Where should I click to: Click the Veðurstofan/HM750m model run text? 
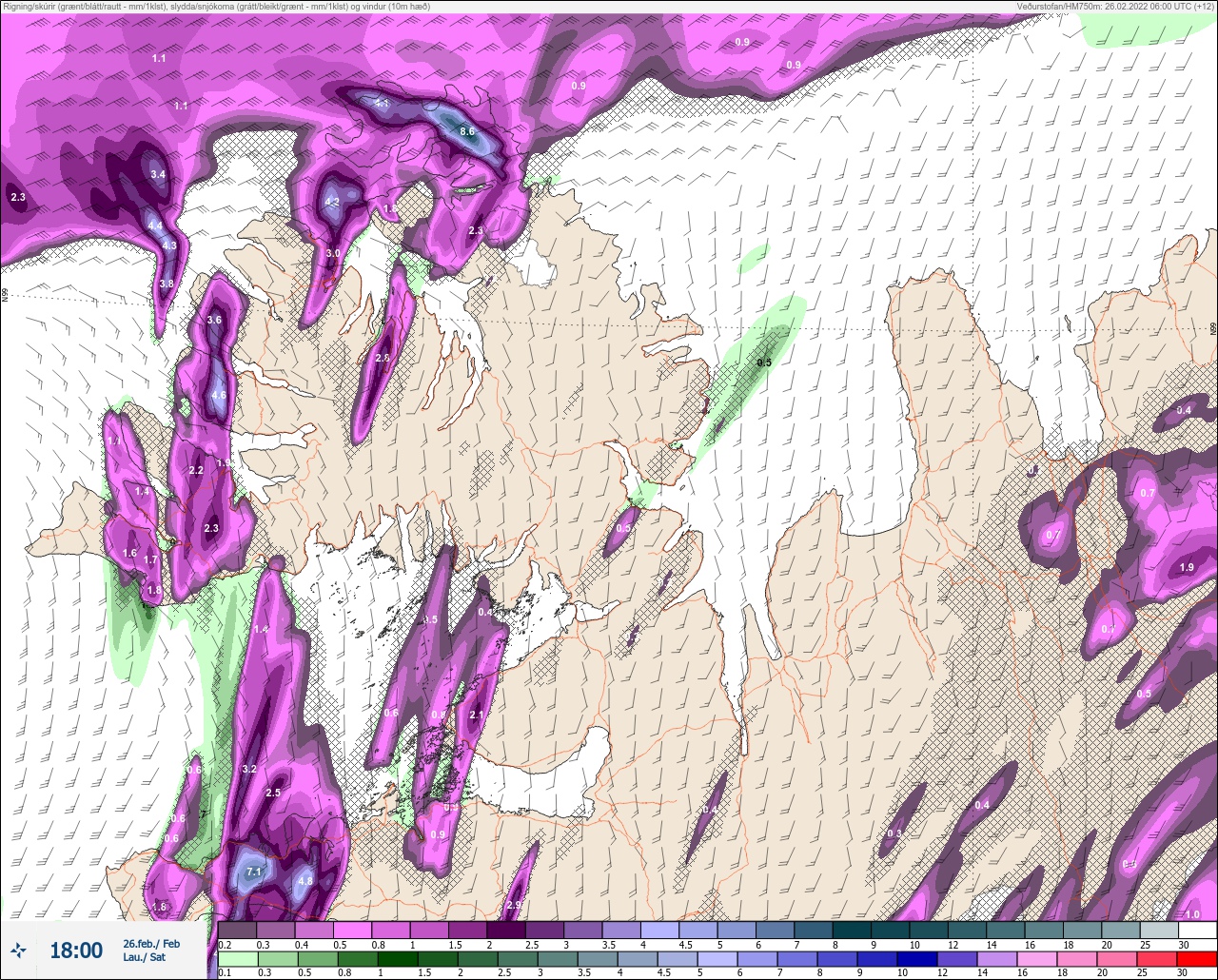click(x=1115, y=6)
